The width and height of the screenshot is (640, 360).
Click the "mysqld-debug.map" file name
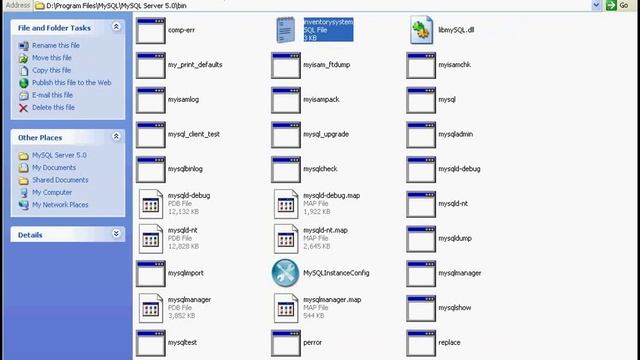(x=332, y=196)
